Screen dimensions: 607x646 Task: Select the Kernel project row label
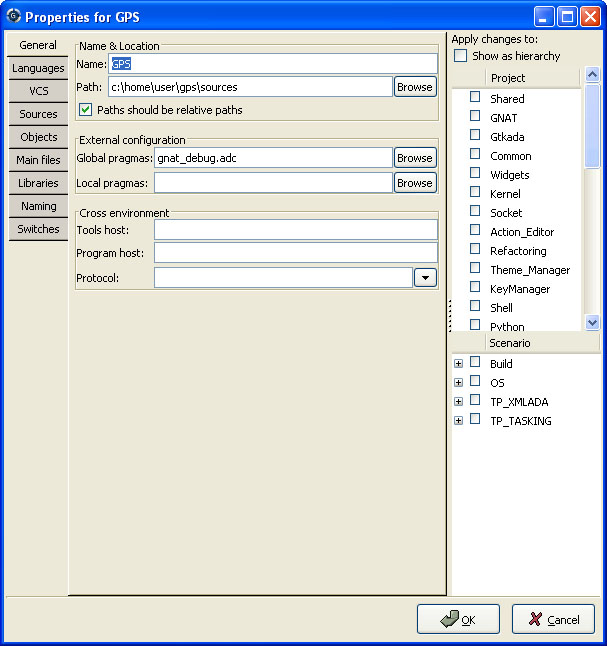click(505, 194)
